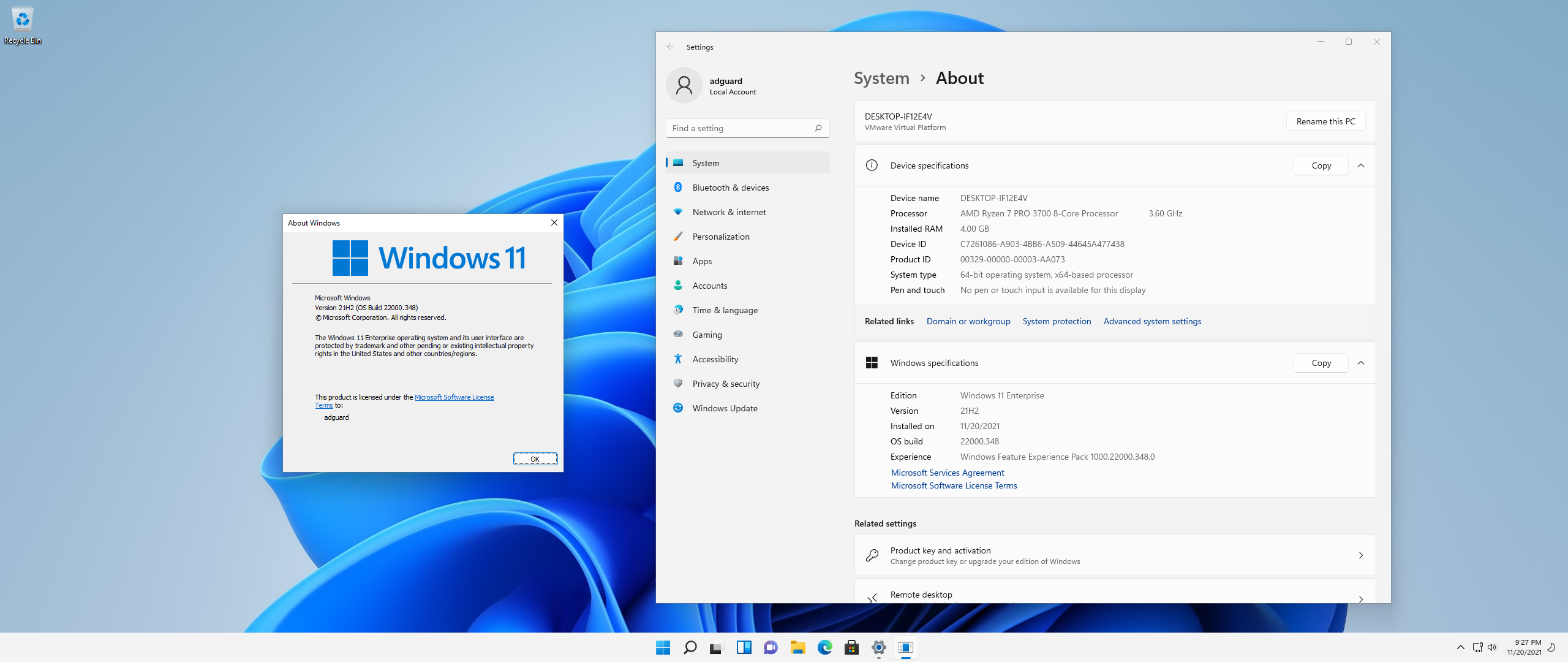Screen dimensions: 1568x662
Task: Open Task View on the taskbar
Action: click(x=717, y=647)
